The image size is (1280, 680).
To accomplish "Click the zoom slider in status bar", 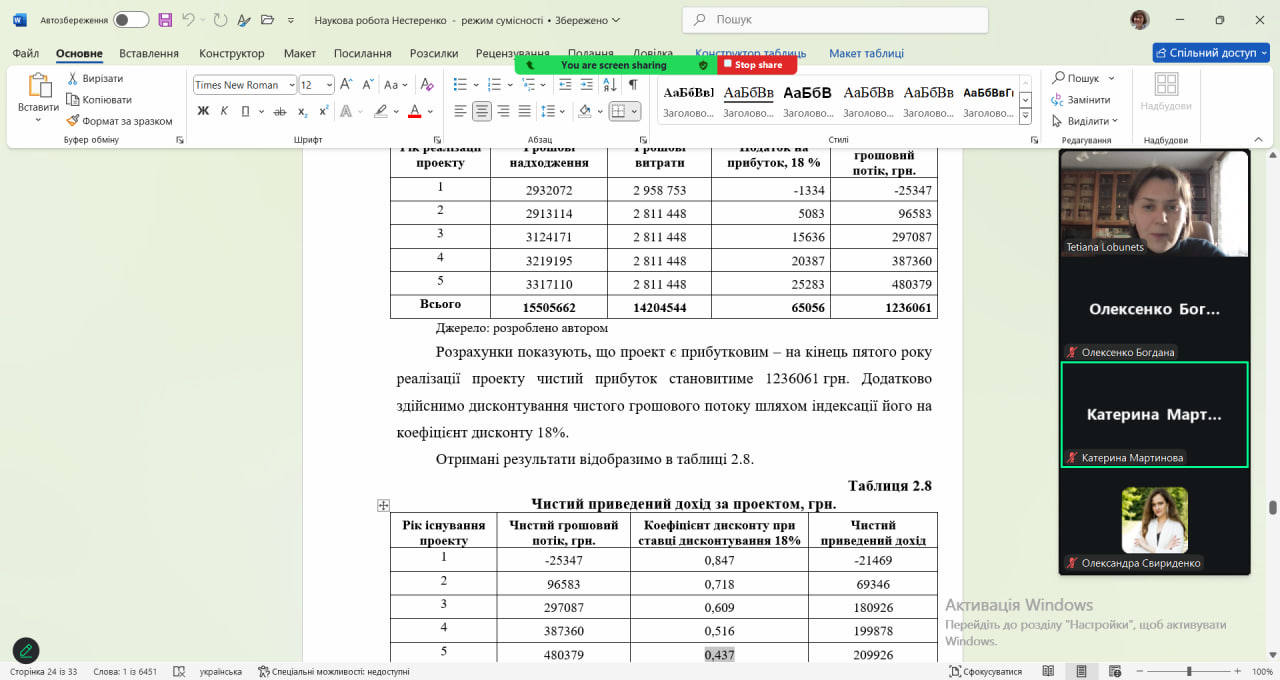I will [1190, 672].
